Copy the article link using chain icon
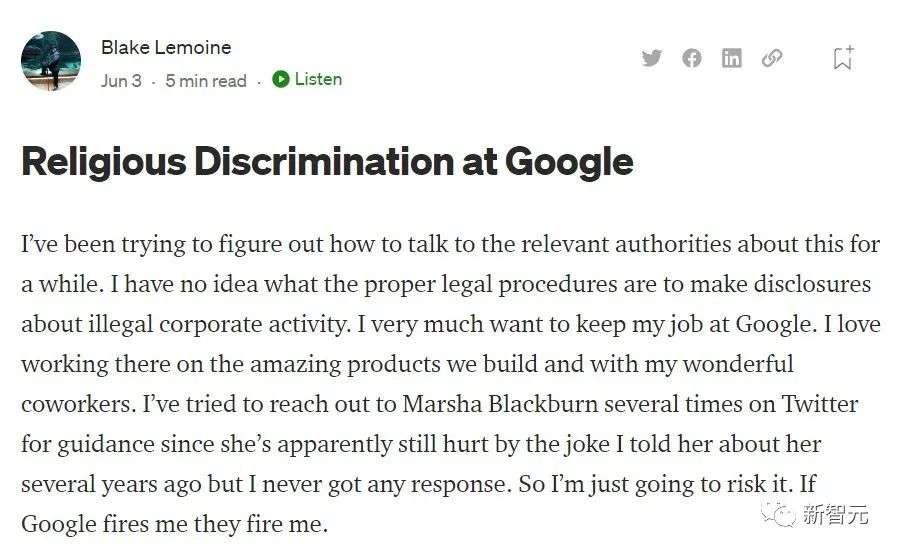897x553 pixels. click(772, 58)
